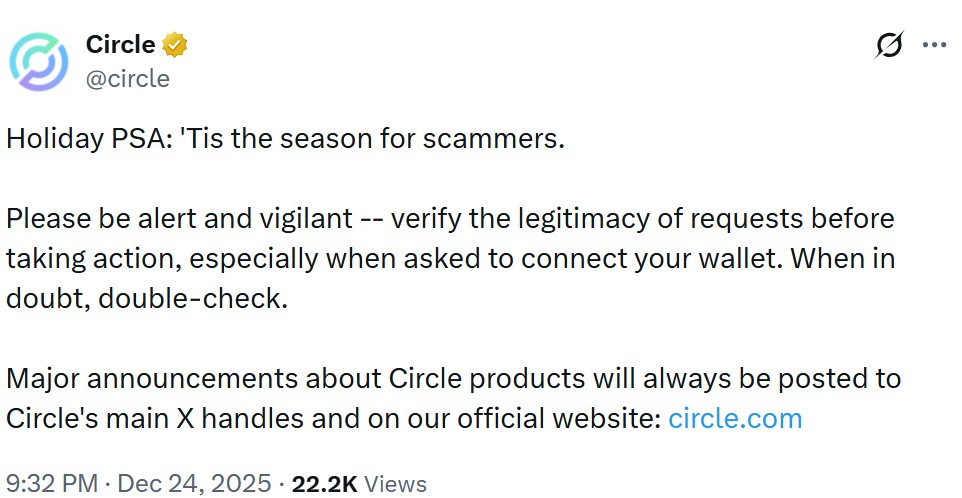The width and height of the screenshot is (962, 498).
Task: Click the Views label
Action: coord(395,484)
